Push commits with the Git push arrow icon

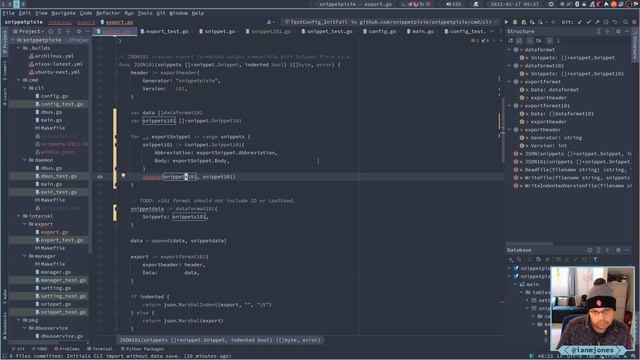coord(597,22)
